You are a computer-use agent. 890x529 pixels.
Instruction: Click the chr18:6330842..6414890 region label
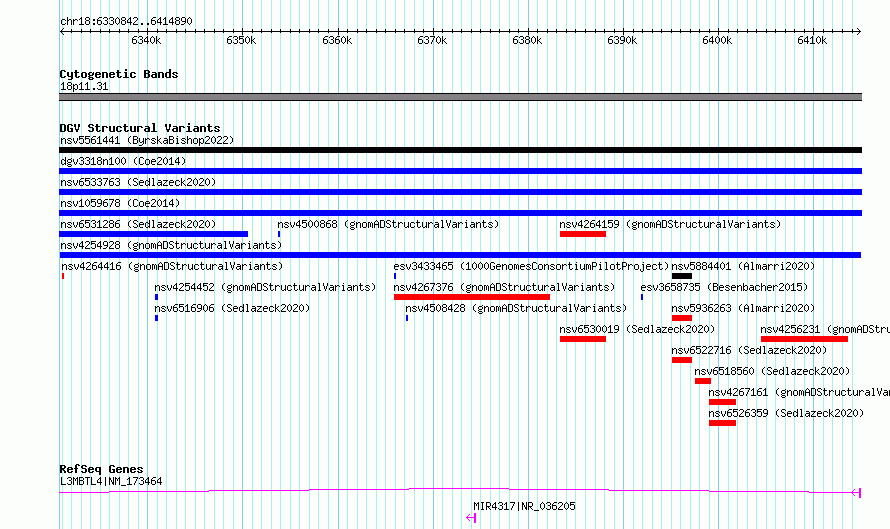click(126, 21)
